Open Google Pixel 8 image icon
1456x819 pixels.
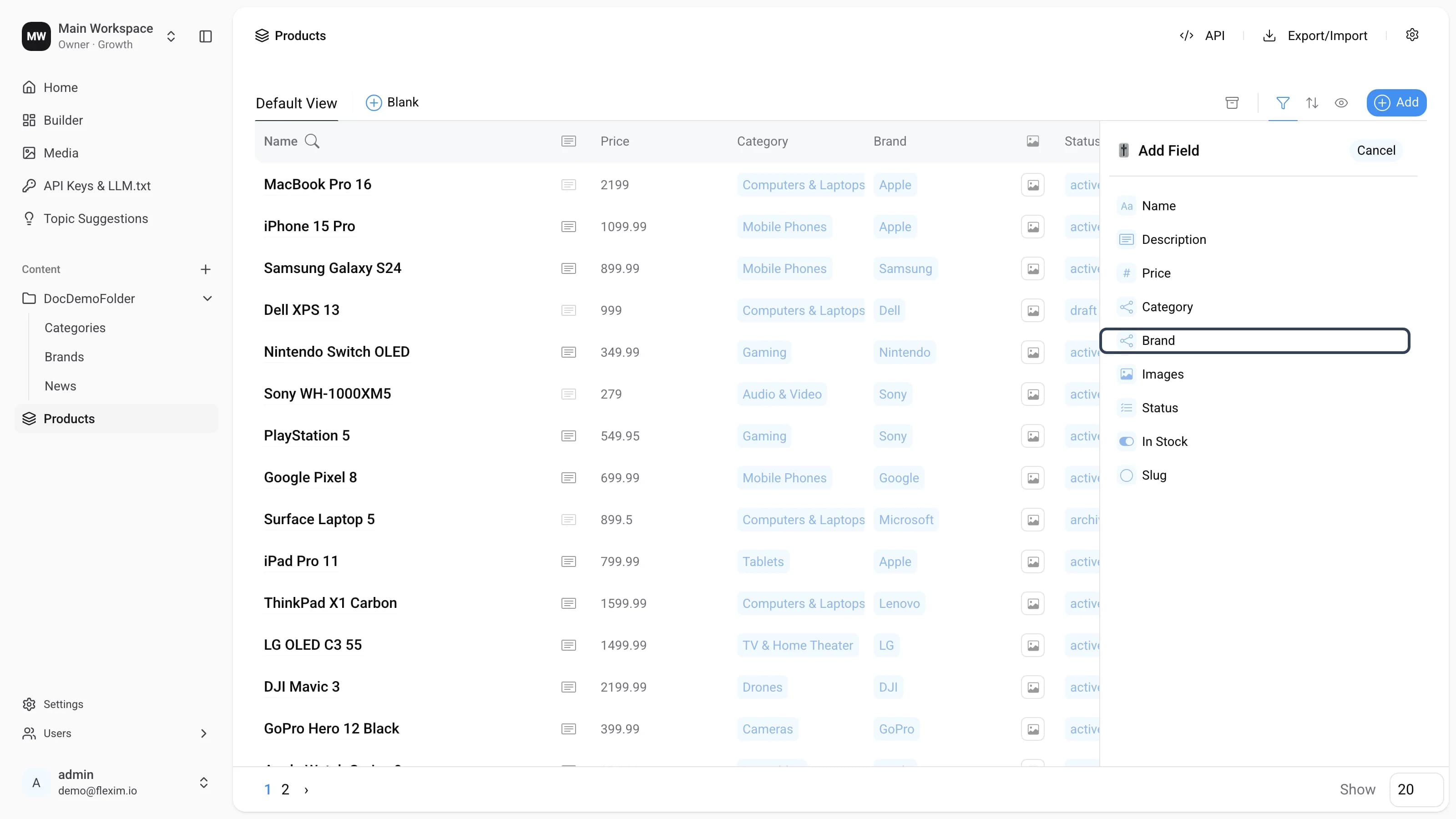click(1033, 478)
